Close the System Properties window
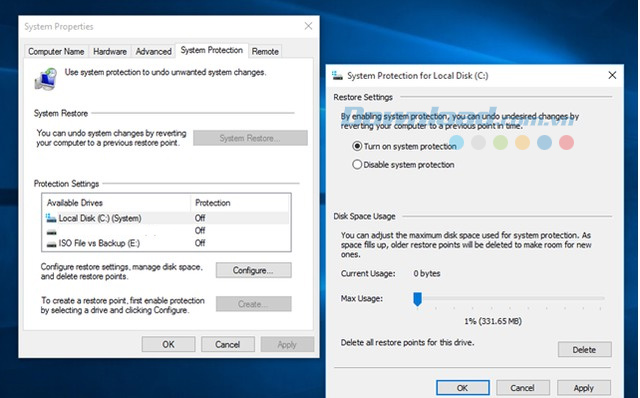 pyautogui.click(x=308, y=26)
